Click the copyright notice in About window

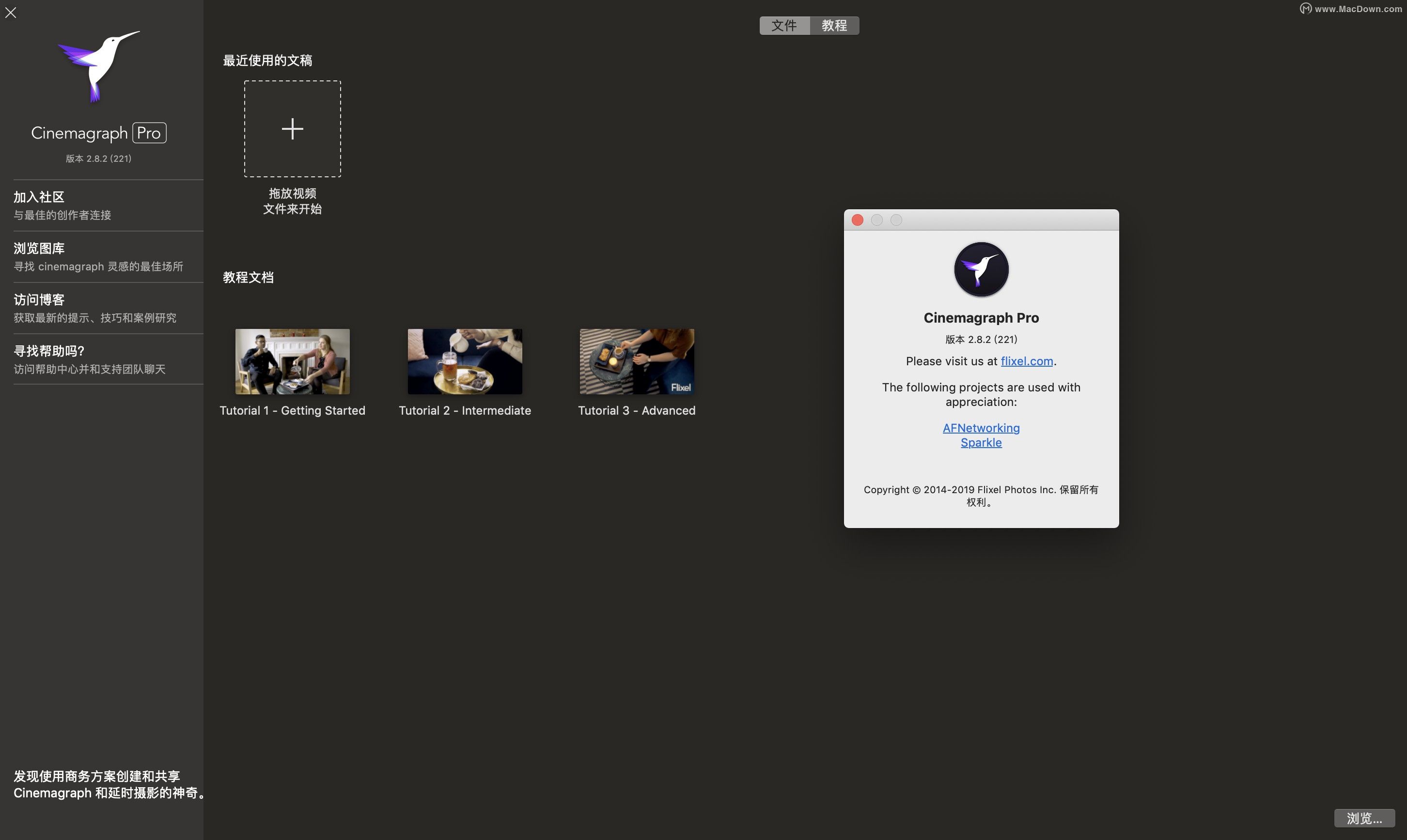coord(981,496)
